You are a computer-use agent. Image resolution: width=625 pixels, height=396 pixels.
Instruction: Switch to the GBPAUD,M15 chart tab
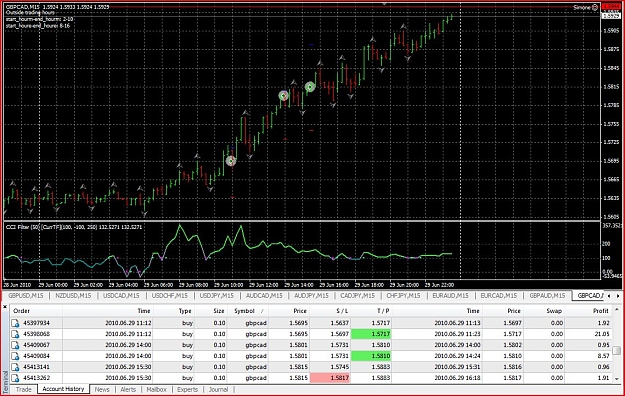547,296
